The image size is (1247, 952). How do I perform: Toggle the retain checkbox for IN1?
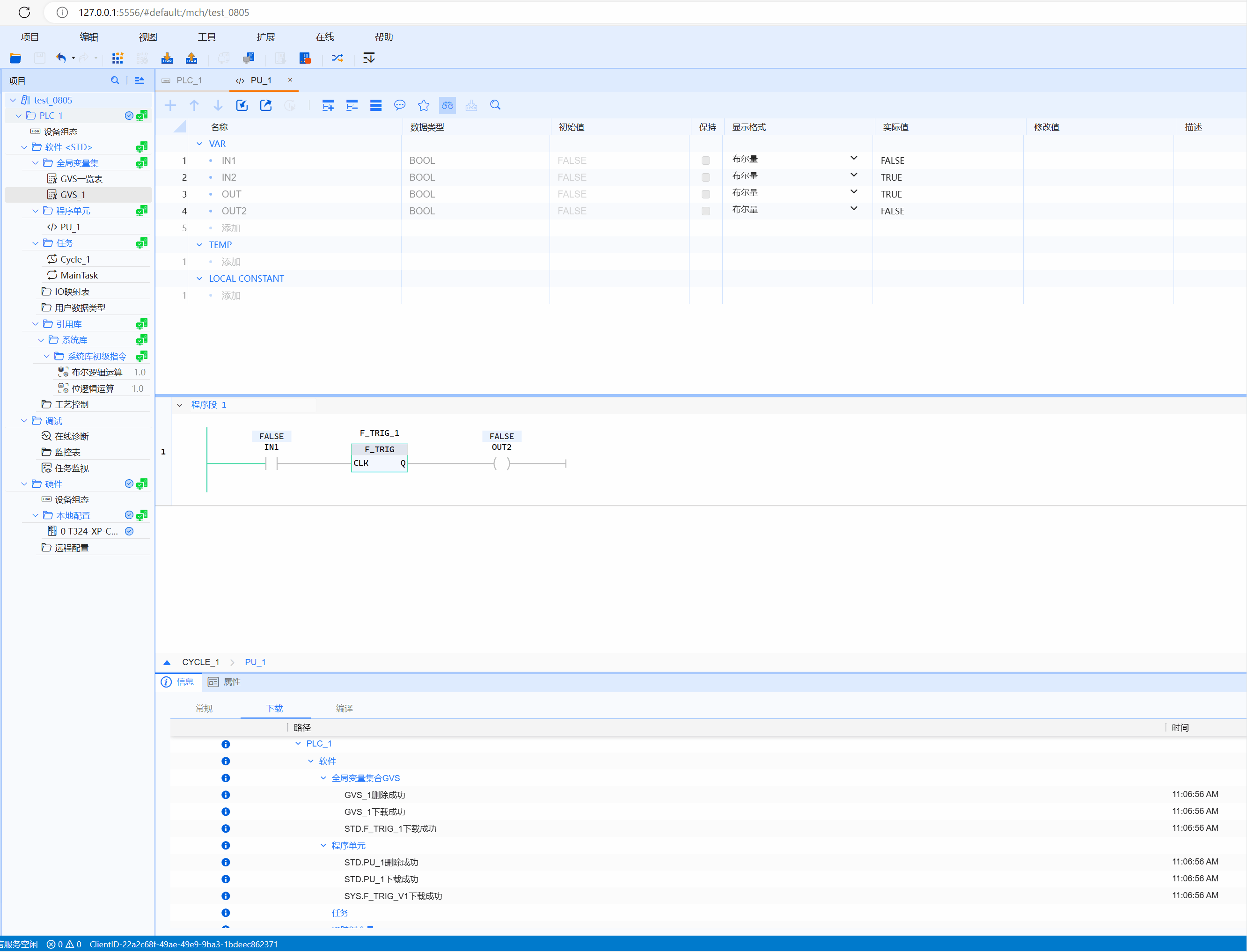705,161
